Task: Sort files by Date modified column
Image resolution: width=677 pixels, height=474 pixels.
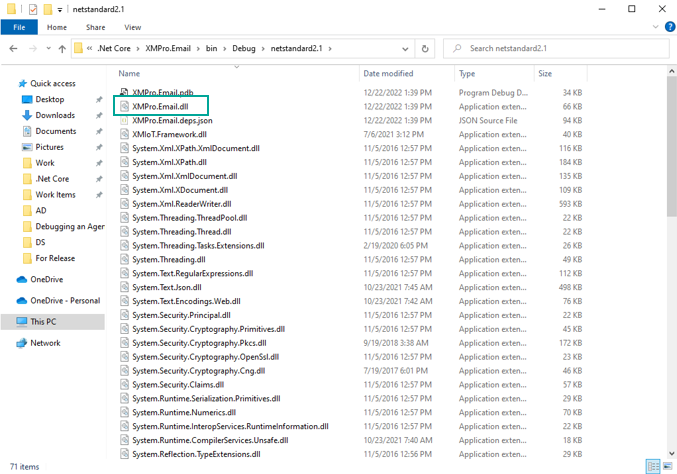Action: 388,74
